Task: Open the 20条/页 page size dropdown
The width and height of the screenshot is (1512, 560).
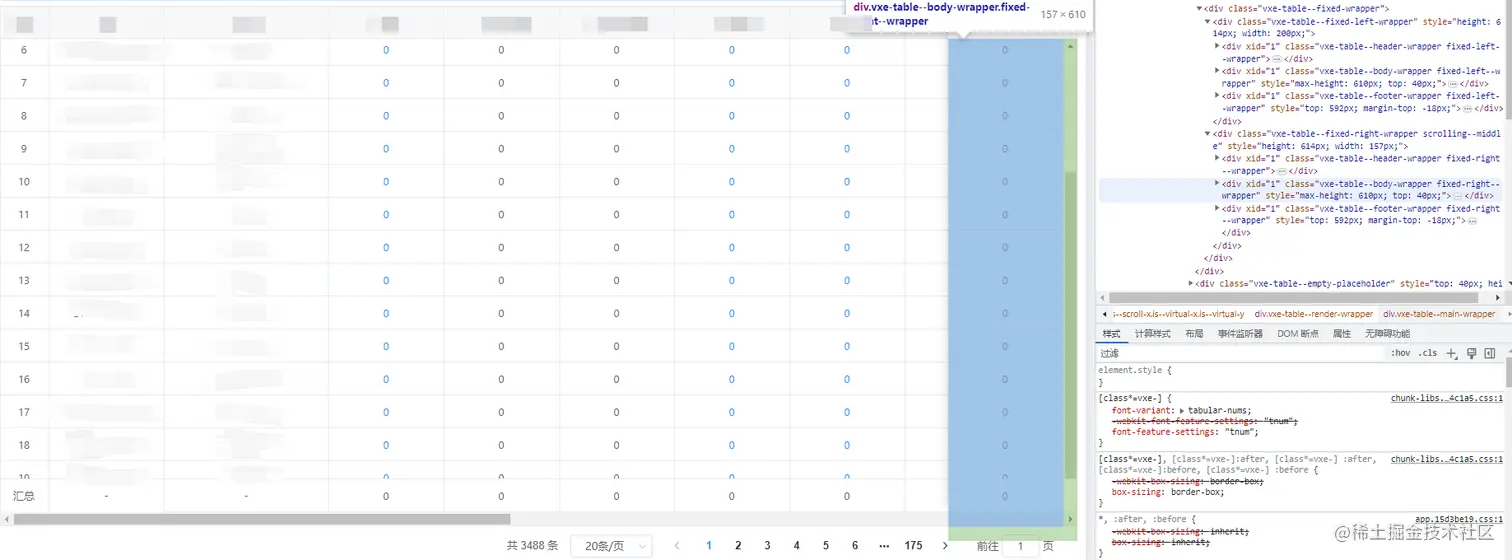Action: pos(611,545)
